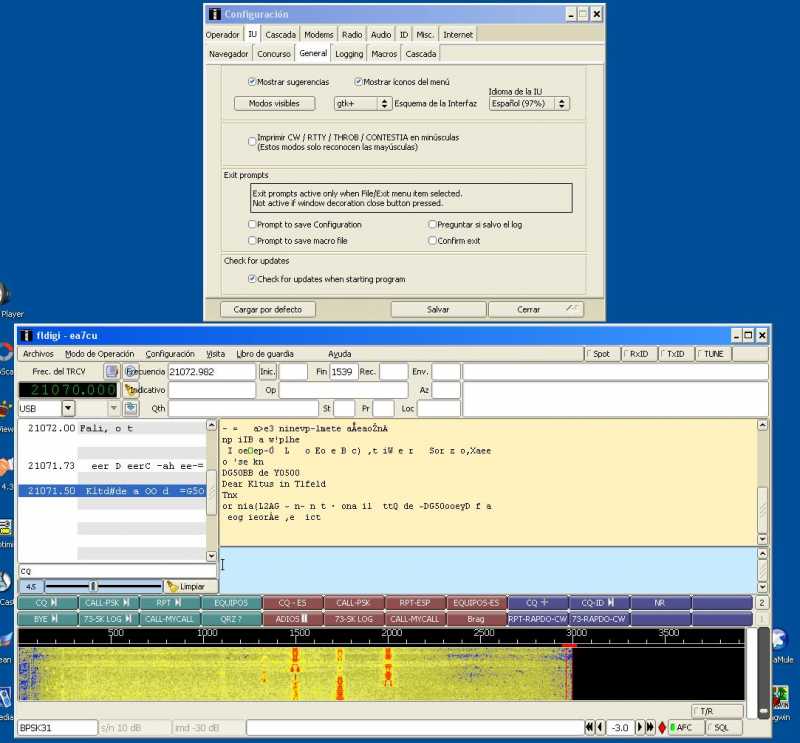Open the Modo de Operación menu
The height and width of the screenshot is (743, 800).
99,354
